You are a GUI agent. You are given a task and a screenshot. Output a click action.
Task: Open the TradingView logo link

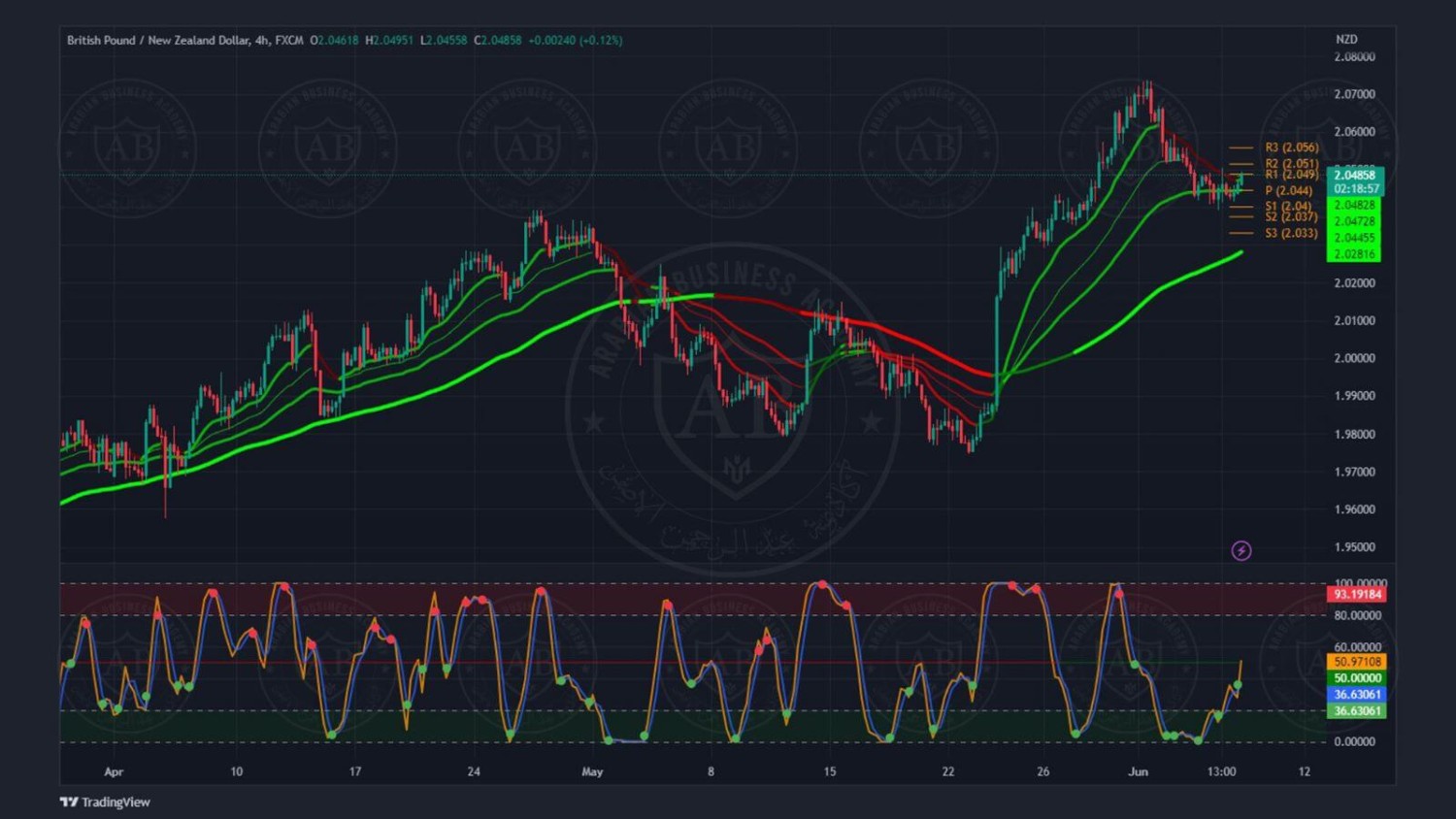[105, 802]
